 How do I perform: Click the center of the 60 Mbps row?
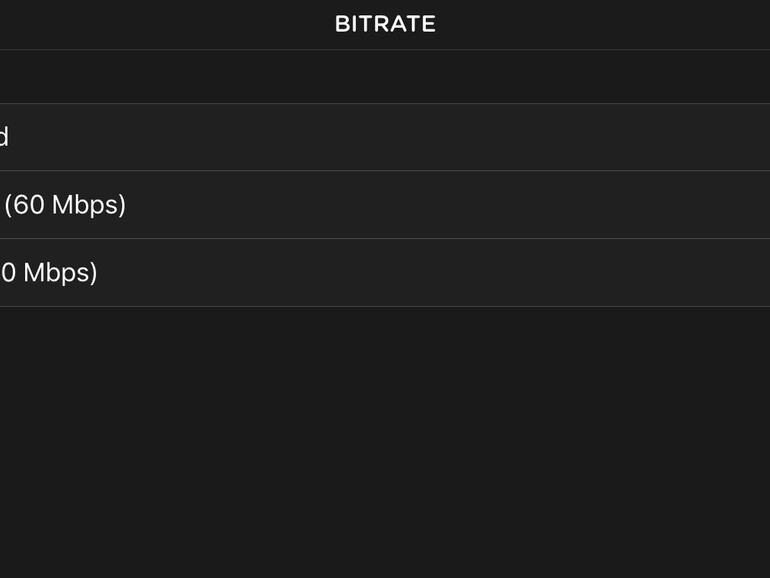[x=385, y=205]
